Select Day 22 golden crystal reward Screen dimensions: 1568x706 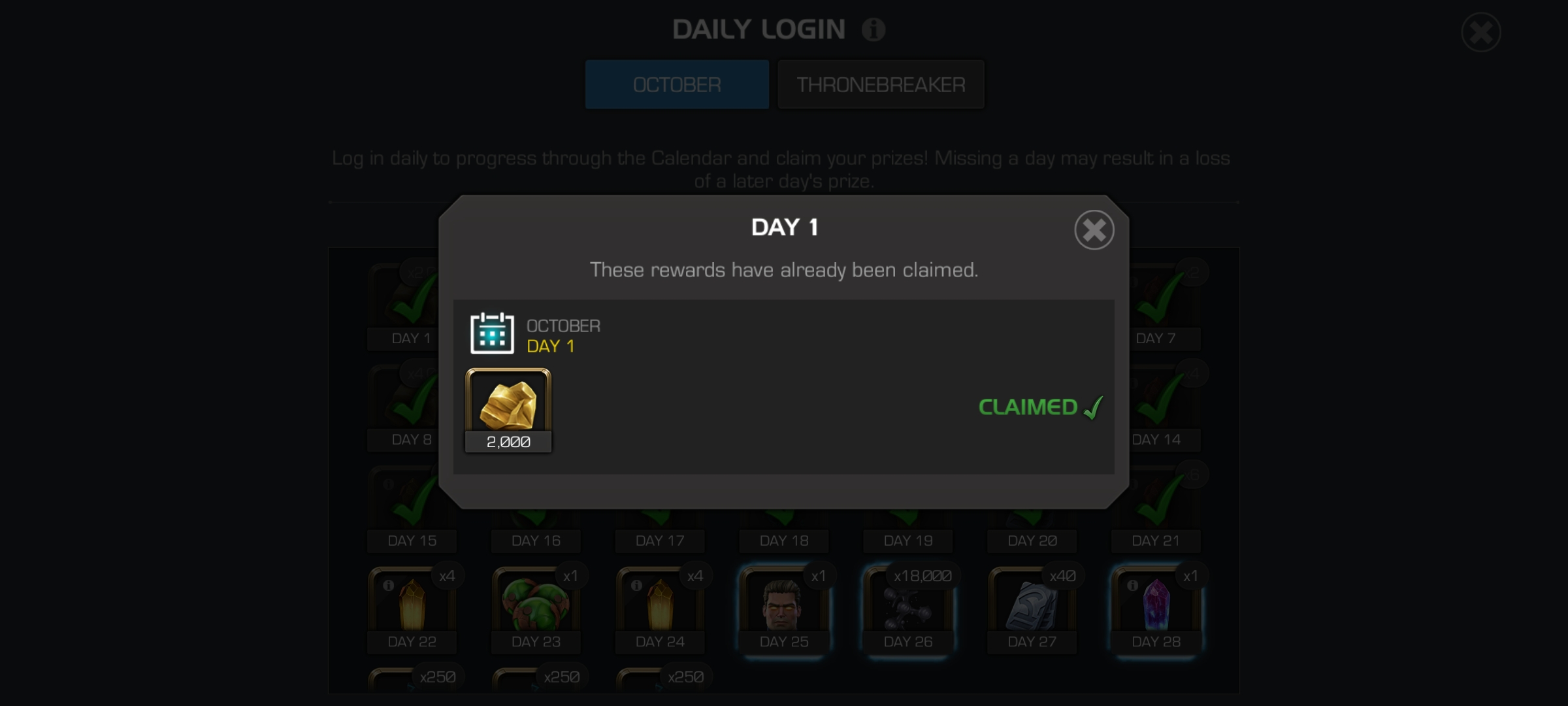point(412,609)
